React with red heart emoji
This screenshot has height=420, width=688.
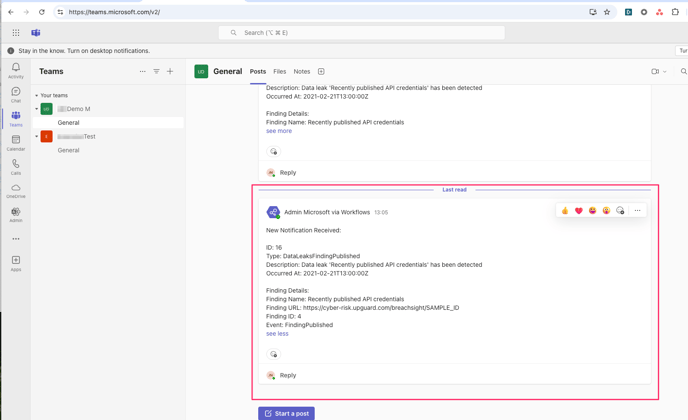[x=579, y=211]
